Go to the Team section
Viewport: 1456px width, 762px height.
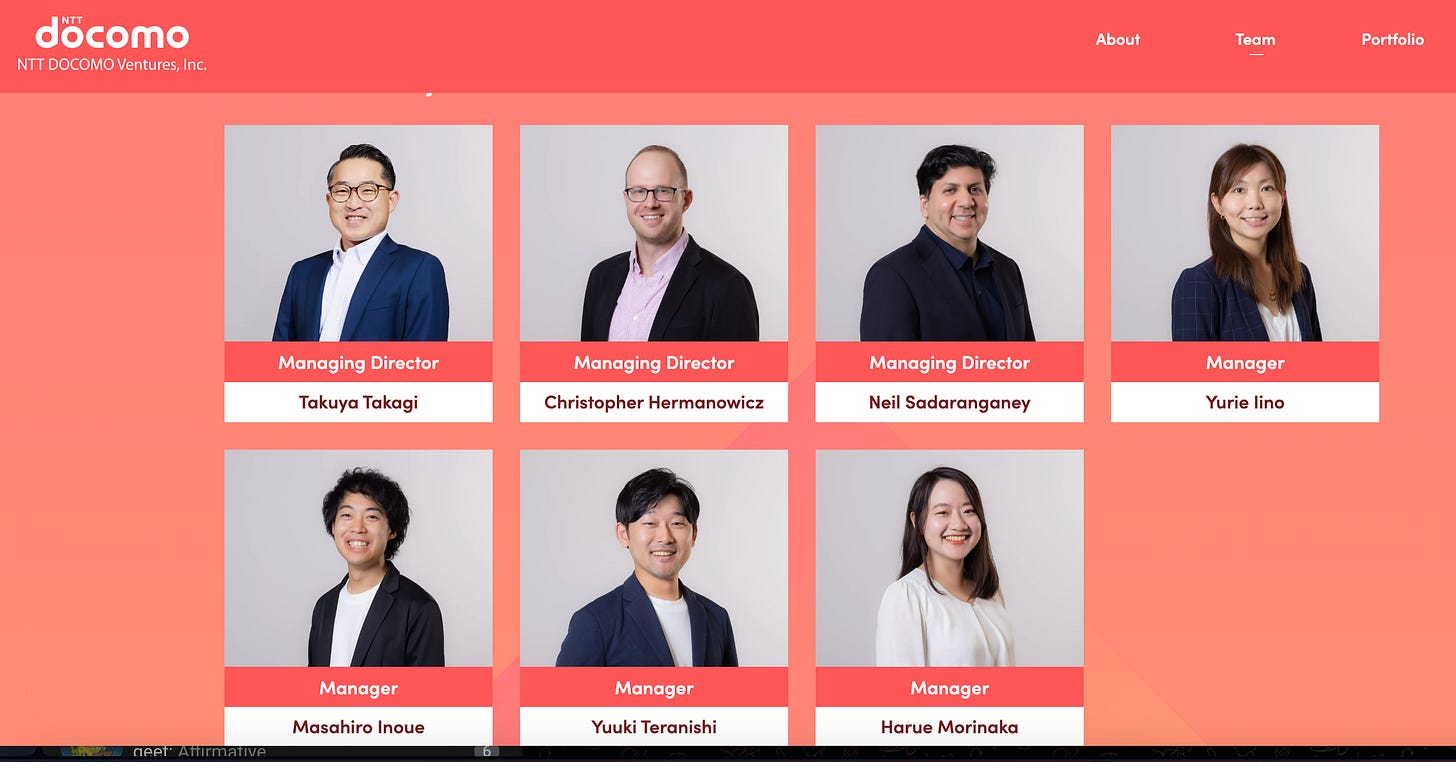tap(1255, 40)
